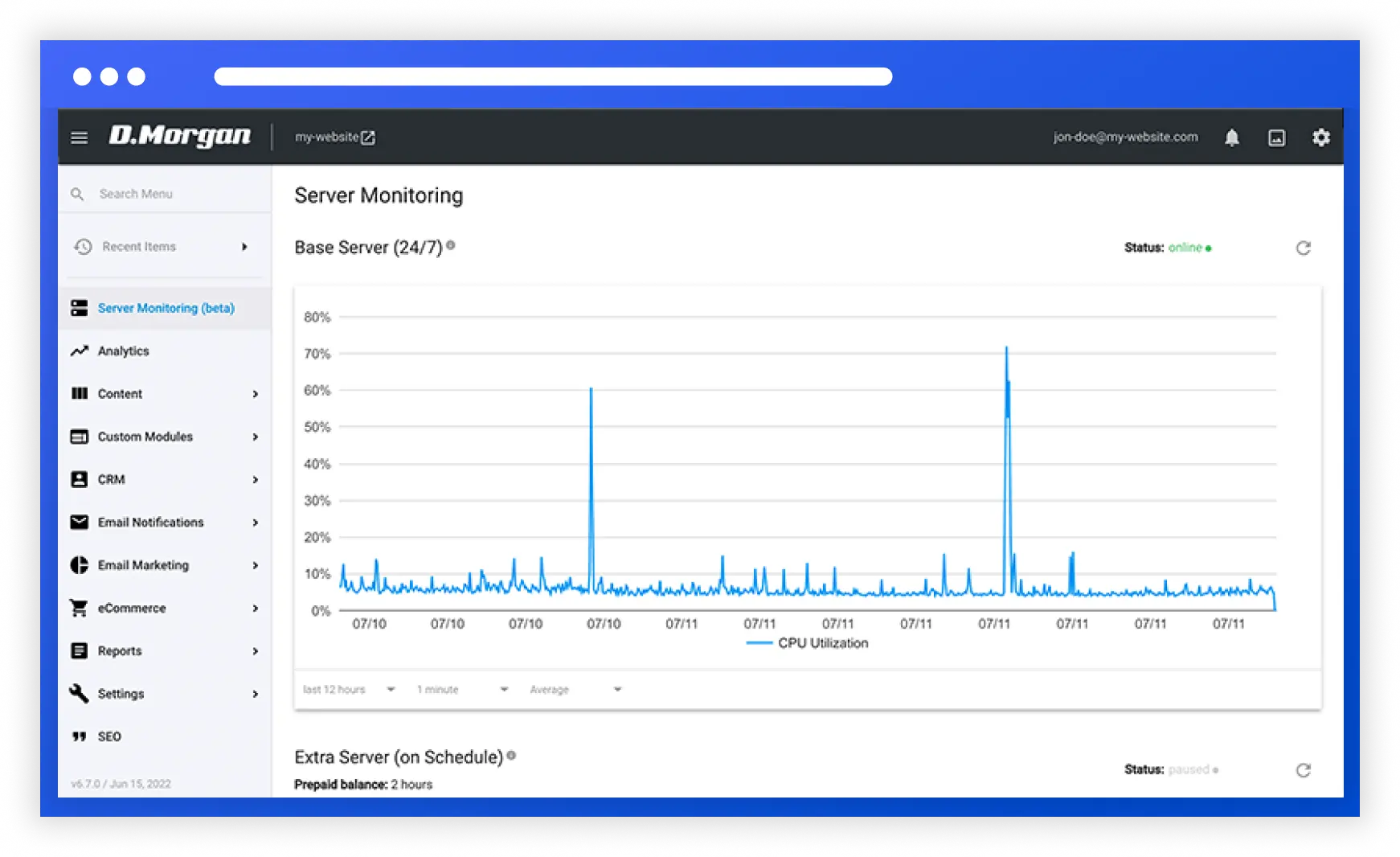The width and height of the screenshot is (1400, 857).
Task: Open the Reports menu item
Action: [165, 650]
